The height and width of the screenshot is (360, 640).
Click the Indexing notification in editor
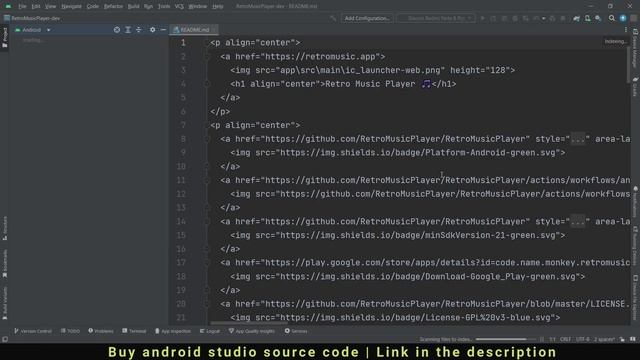[615, 42]
